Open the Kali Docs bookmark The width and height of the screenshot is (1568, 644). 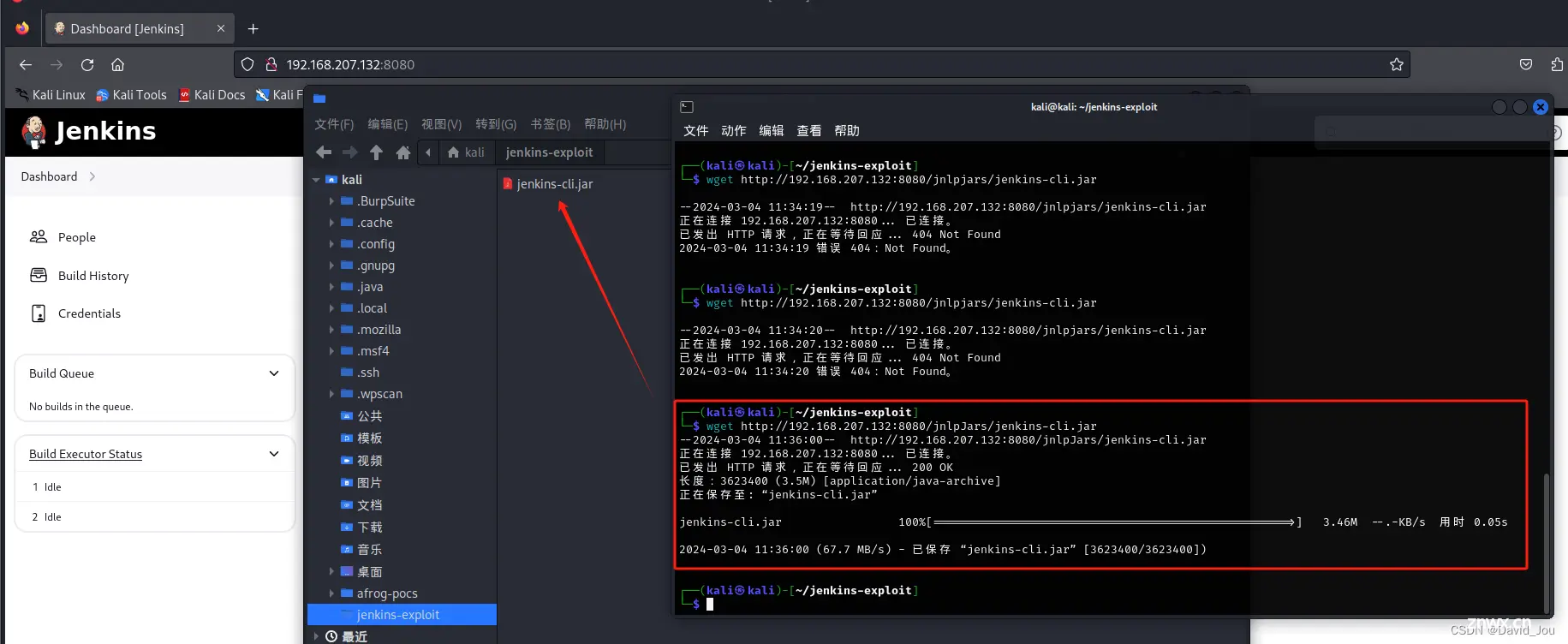point(212,95)
